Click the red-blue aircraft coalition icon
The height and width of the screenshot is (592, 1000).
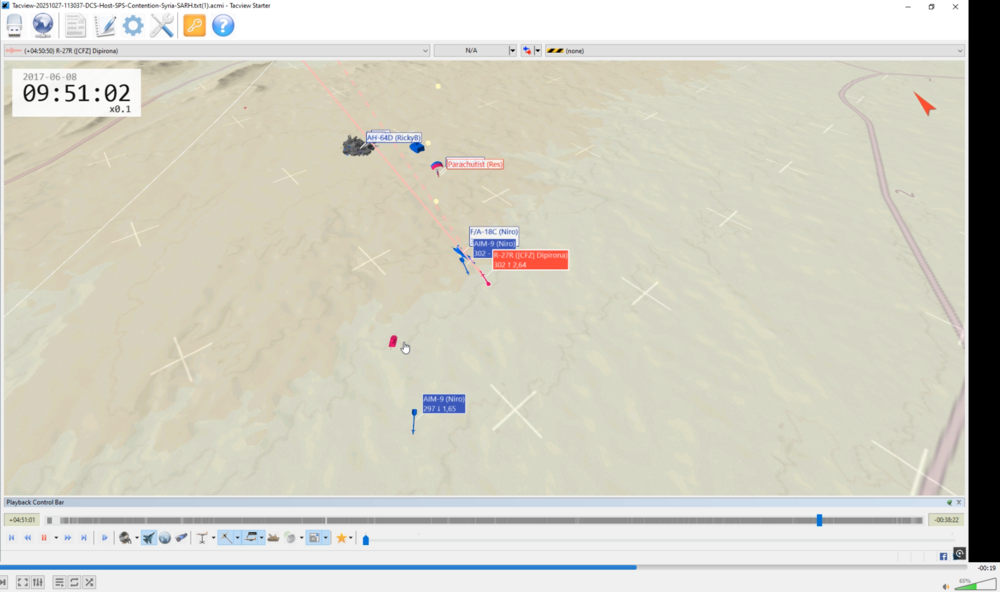click(527, 50)
